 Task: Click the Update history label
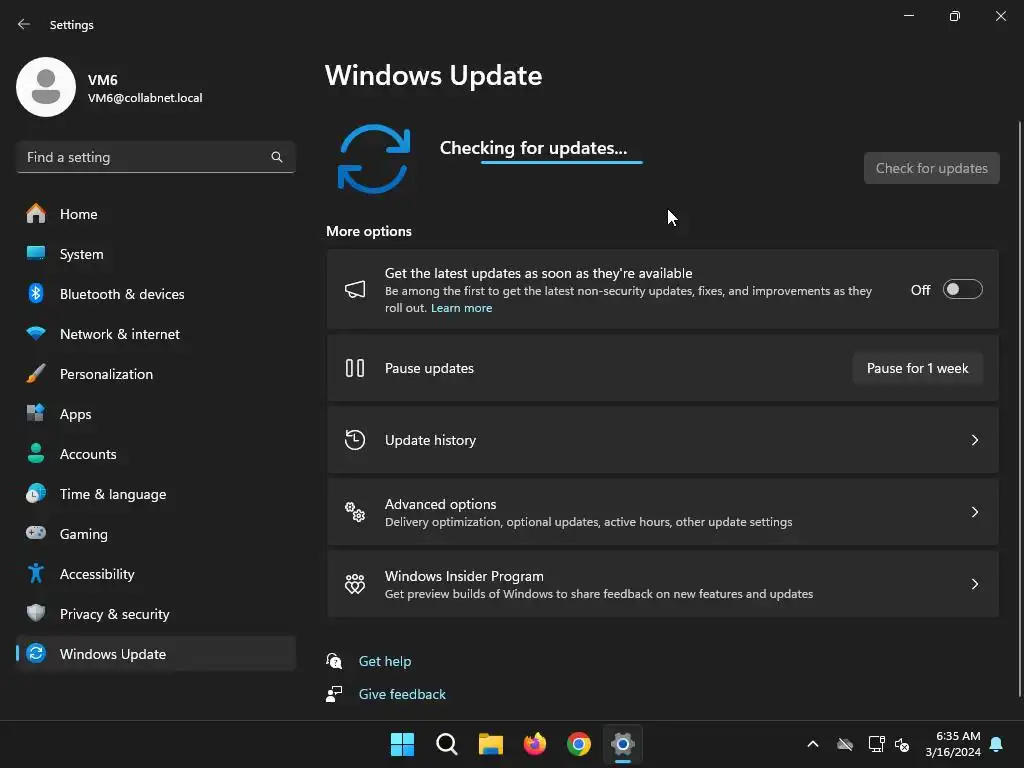(430, 440)
